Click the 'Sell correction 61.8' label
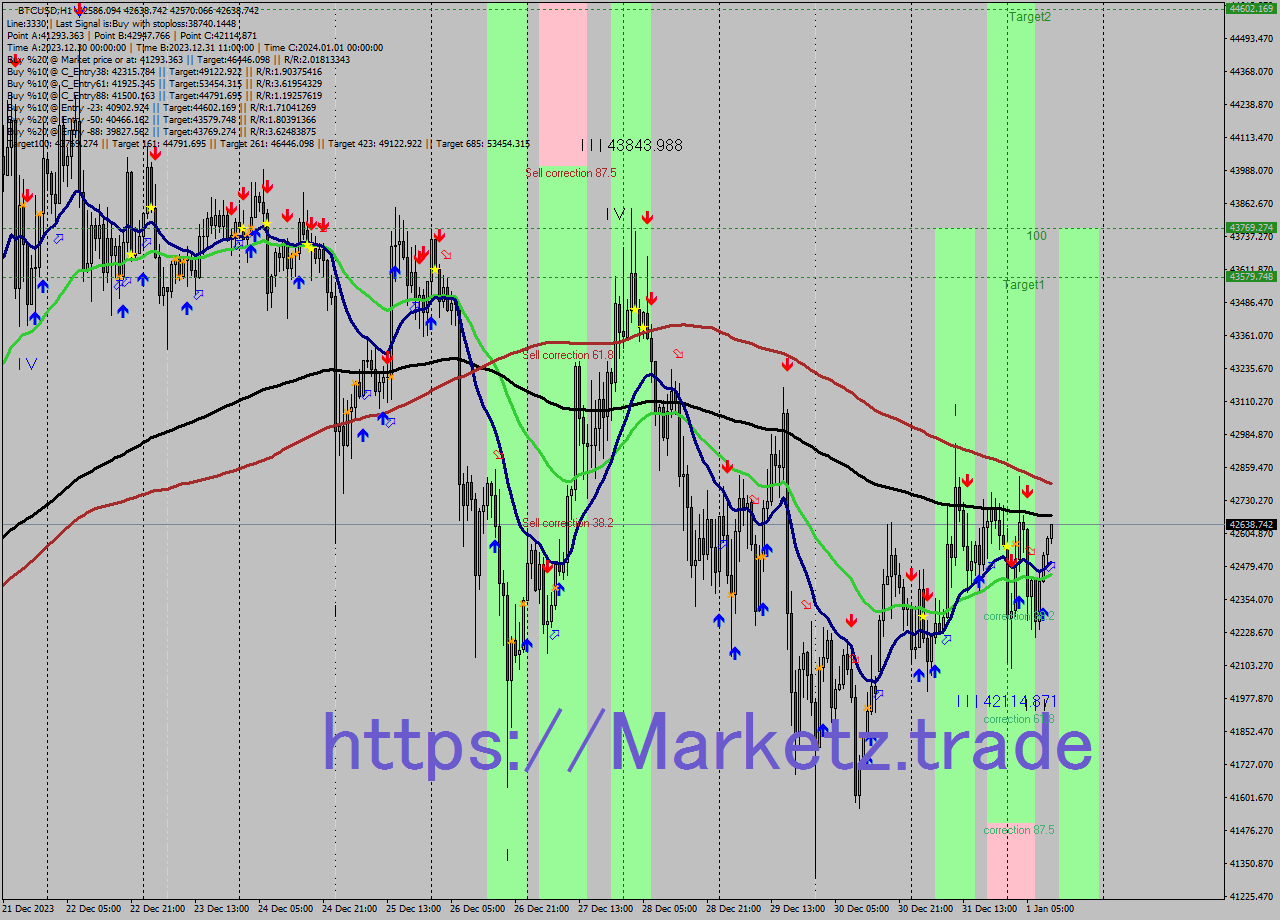The width and height of the screenshot is (1280, 920). [568, 355]
